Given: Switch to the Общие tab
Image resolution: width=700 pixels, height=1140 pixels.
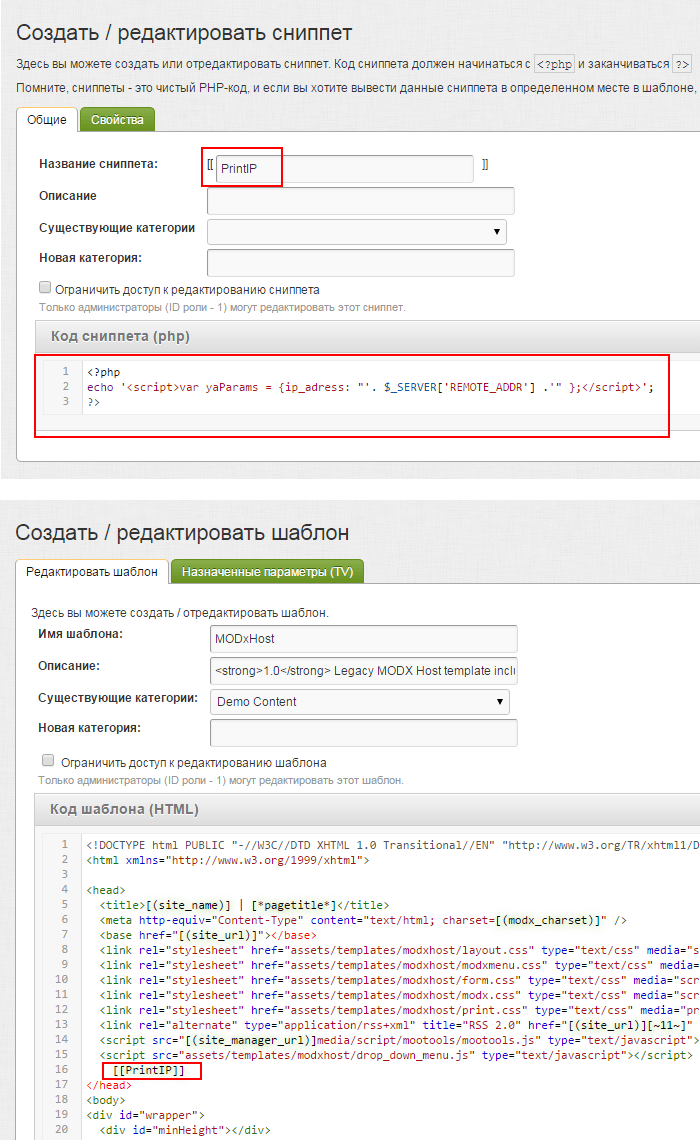Looking at the screenshot, I should tap(47, 119).
